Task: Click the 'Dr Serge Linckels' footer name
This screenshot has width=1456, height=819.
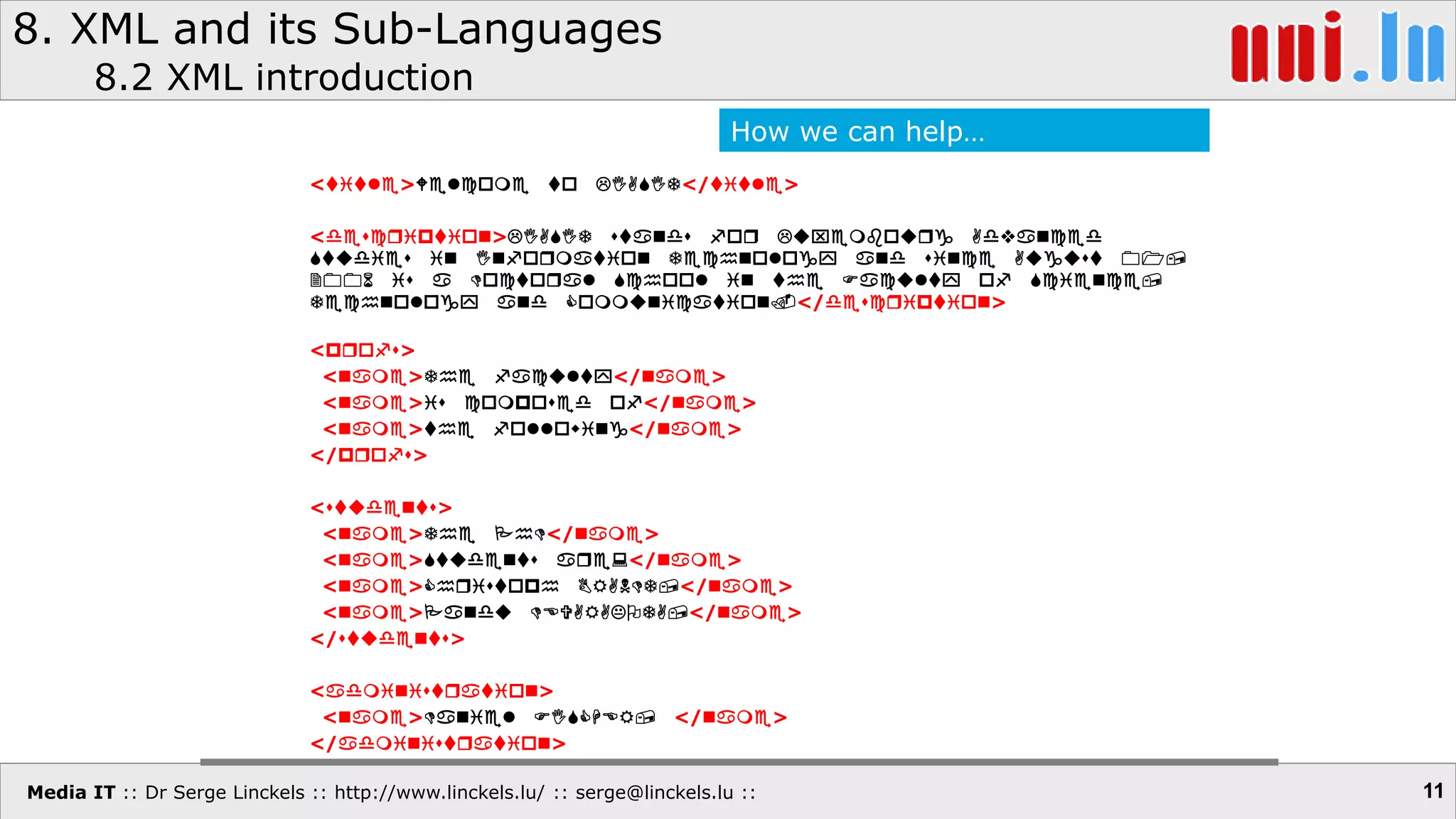Action: tap(225, 792)
